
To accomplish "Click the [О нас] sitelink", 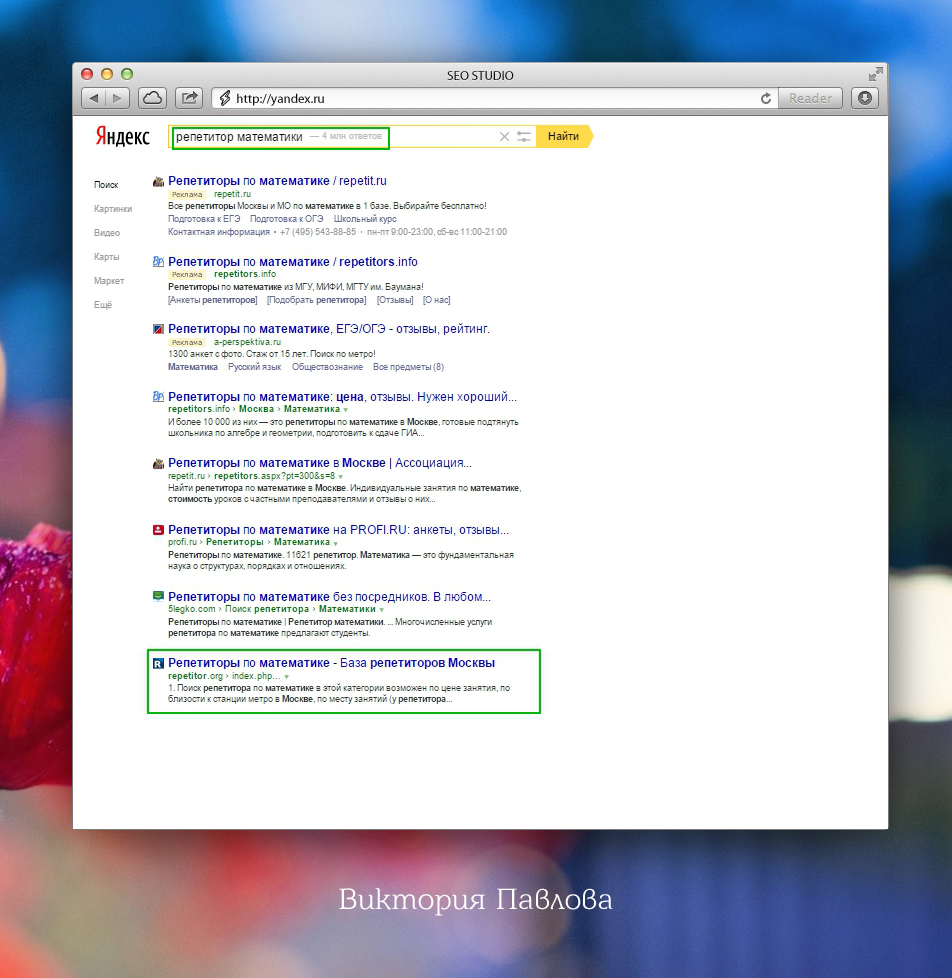I will (x=436, y=300).
